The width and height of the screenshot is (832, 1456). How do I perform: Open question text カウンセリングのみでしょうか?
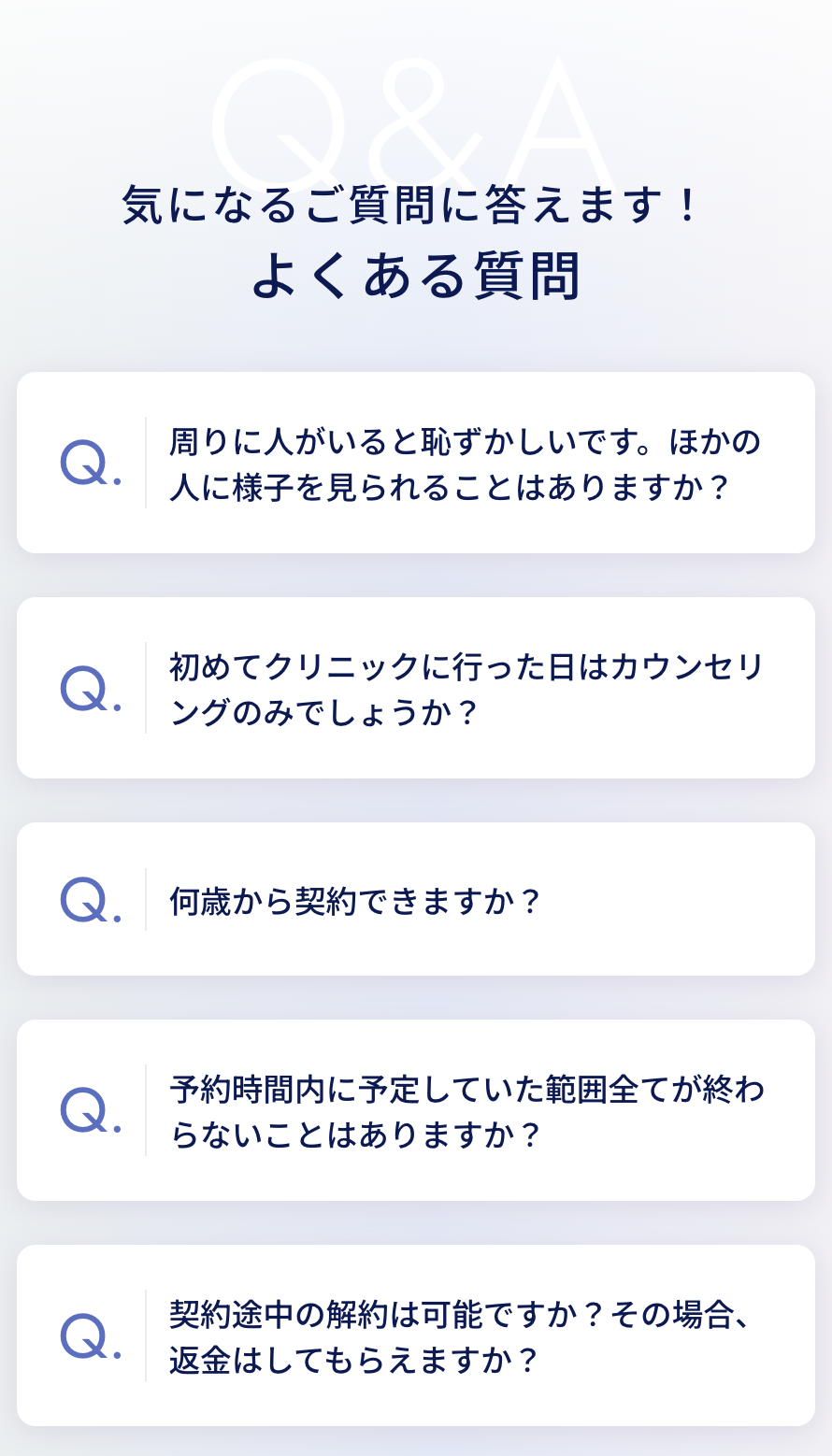click(x=467, y=690)
